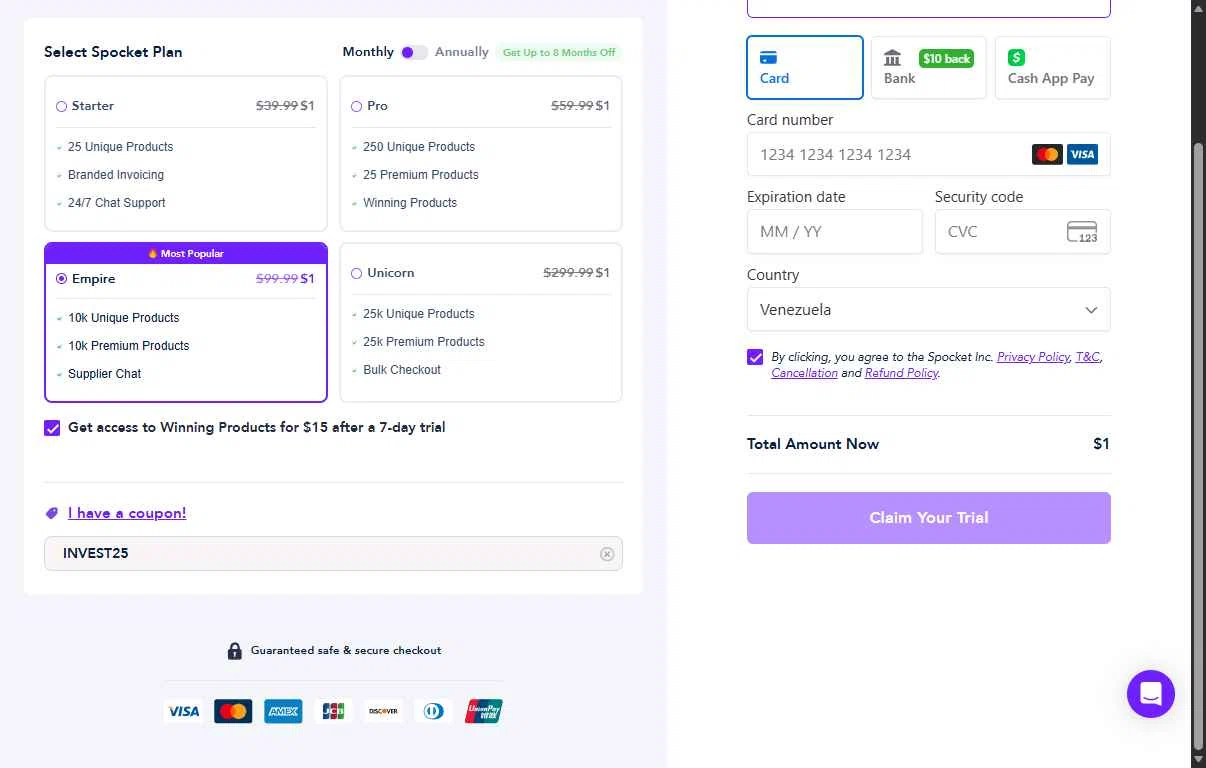Focus the CVC security code field
Screen dimensions: 1206x768
tap(1022, 232)
